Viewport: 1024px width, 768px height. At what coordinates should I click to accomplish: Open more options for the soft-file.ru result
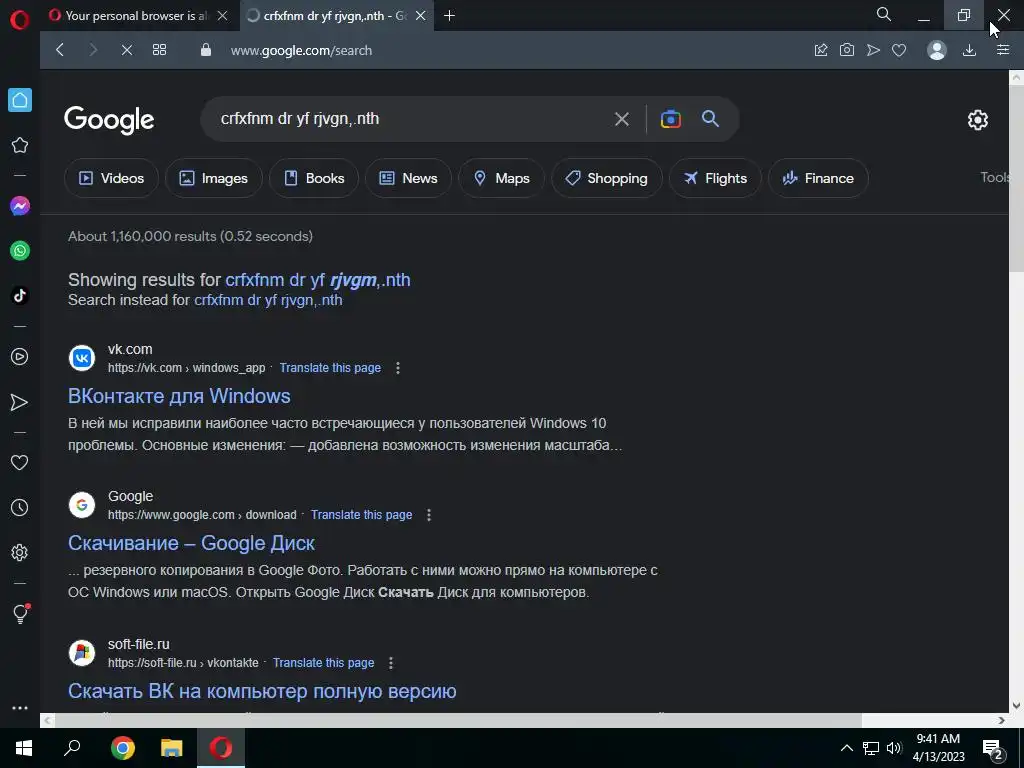point(391,662)
